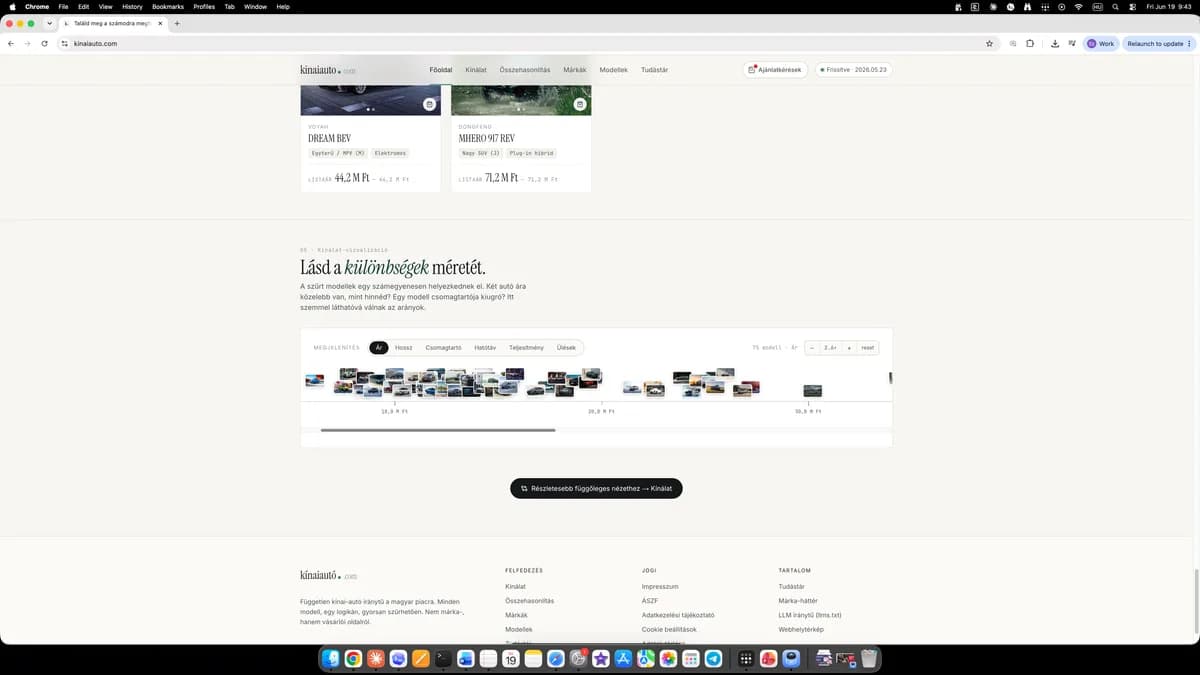Open the Chrome media controls icon
Viewport: 1200px width, 675px height.
(1072, 44)
